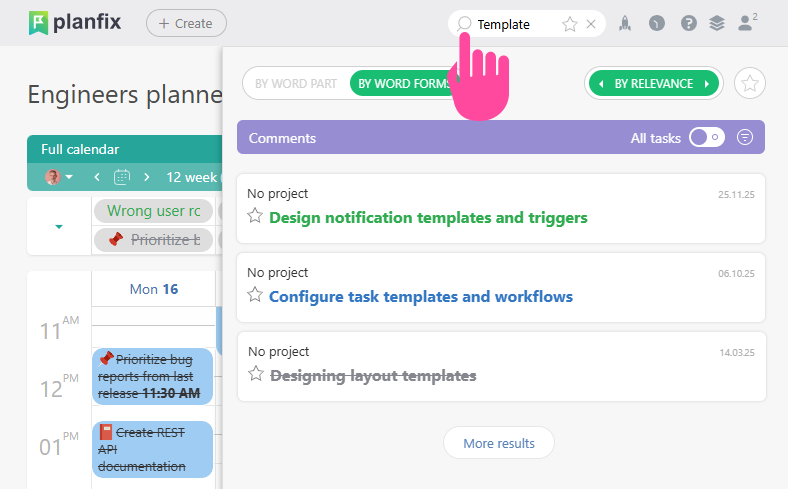The image size is (788, 489).
Task: Open the user avatar dropdown in calendar
Action: coord(59,177)
